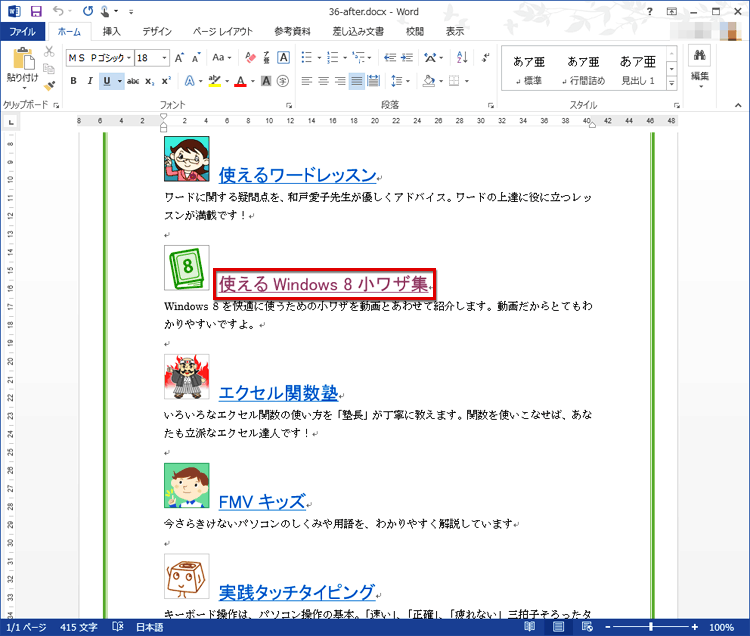Click the Redo/Repeat icon in title bar
Image resolution: width=750 pixels, height=636 pixels.
88,11
